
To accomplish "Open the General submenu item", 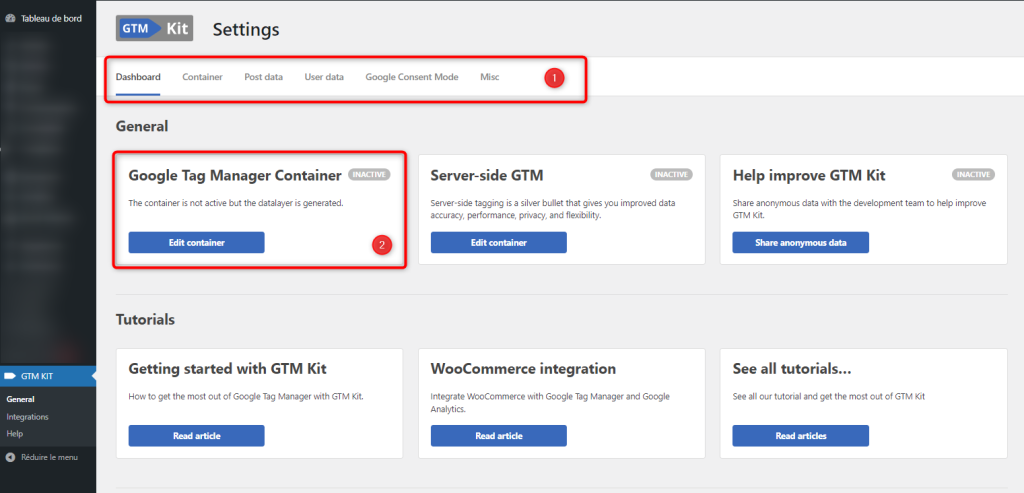I will tap(20, 399).
